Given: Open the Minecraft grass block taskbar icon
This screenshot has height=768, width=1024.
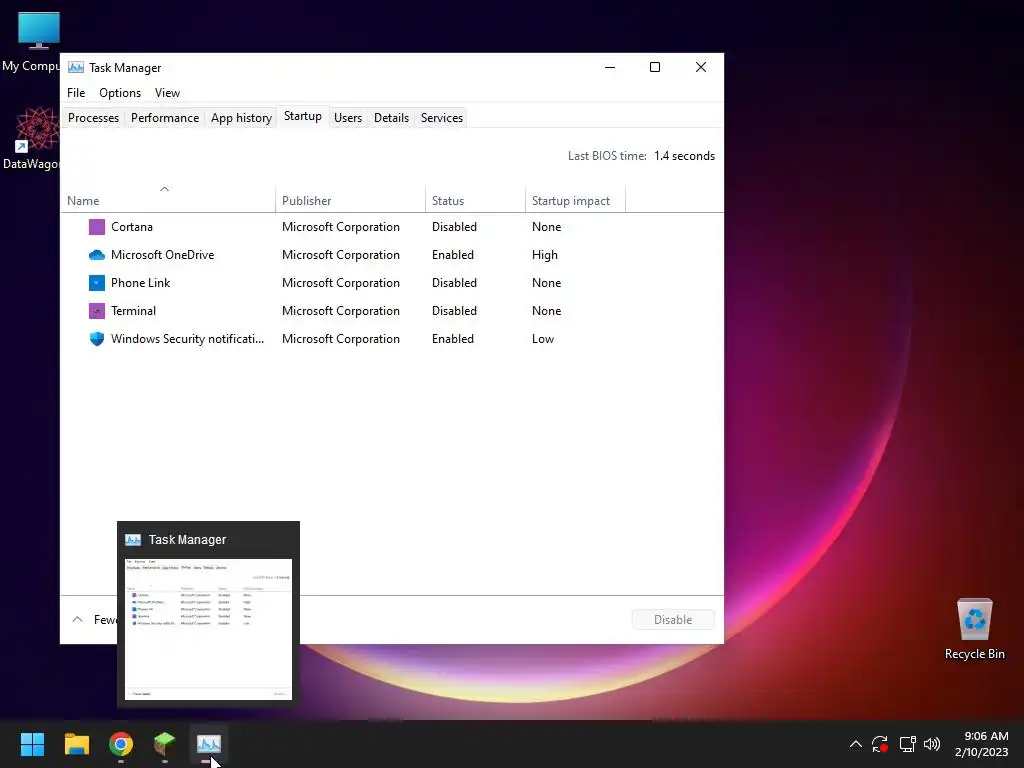Looking at the screenshot, I should (x=165, y=744).
